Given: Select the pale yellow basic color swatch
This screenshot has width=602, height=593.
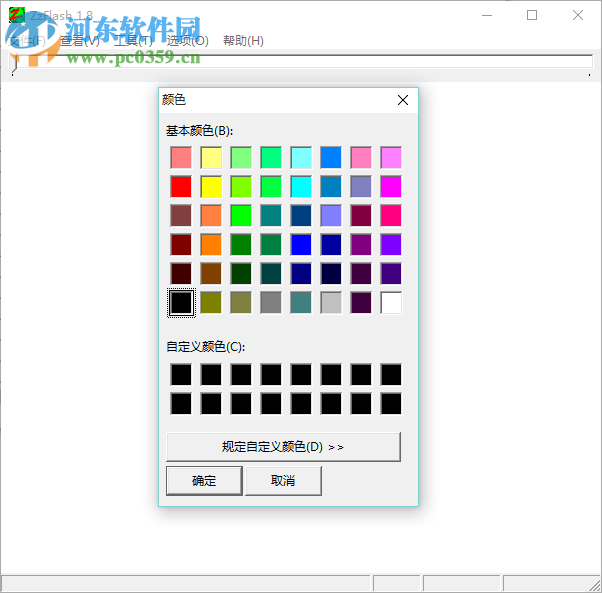Looking at the screenshot, I should (x=211, y=157).
